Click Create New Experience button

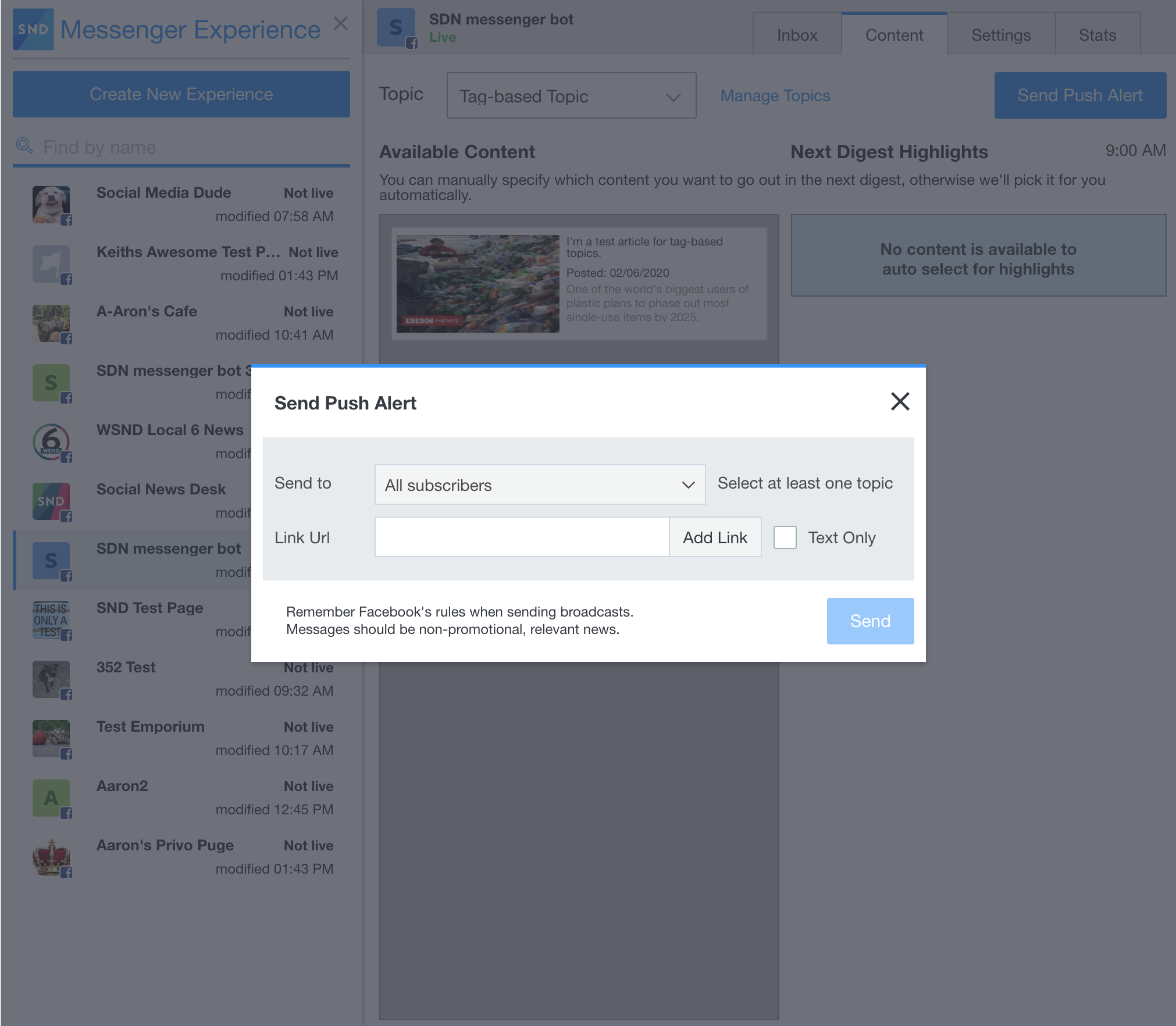pos(181,94)
